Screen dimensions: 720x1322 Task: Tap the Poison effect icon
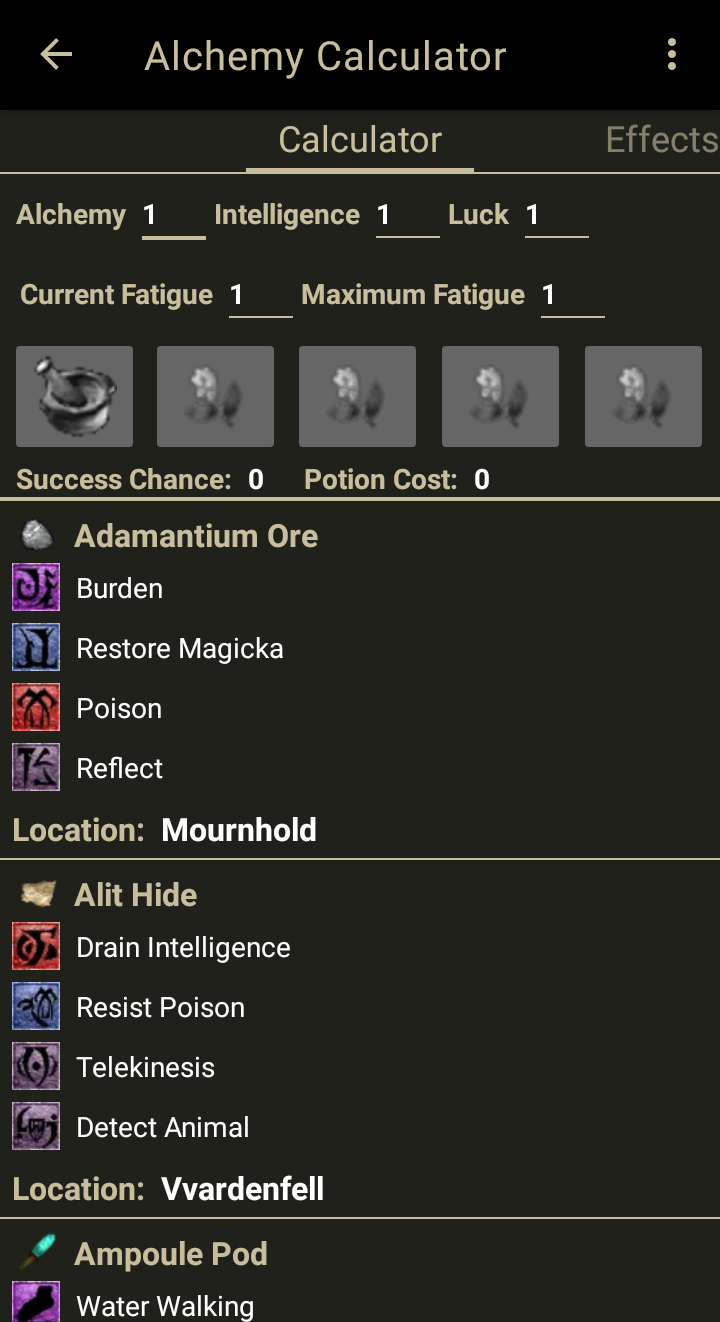(36, 708)
